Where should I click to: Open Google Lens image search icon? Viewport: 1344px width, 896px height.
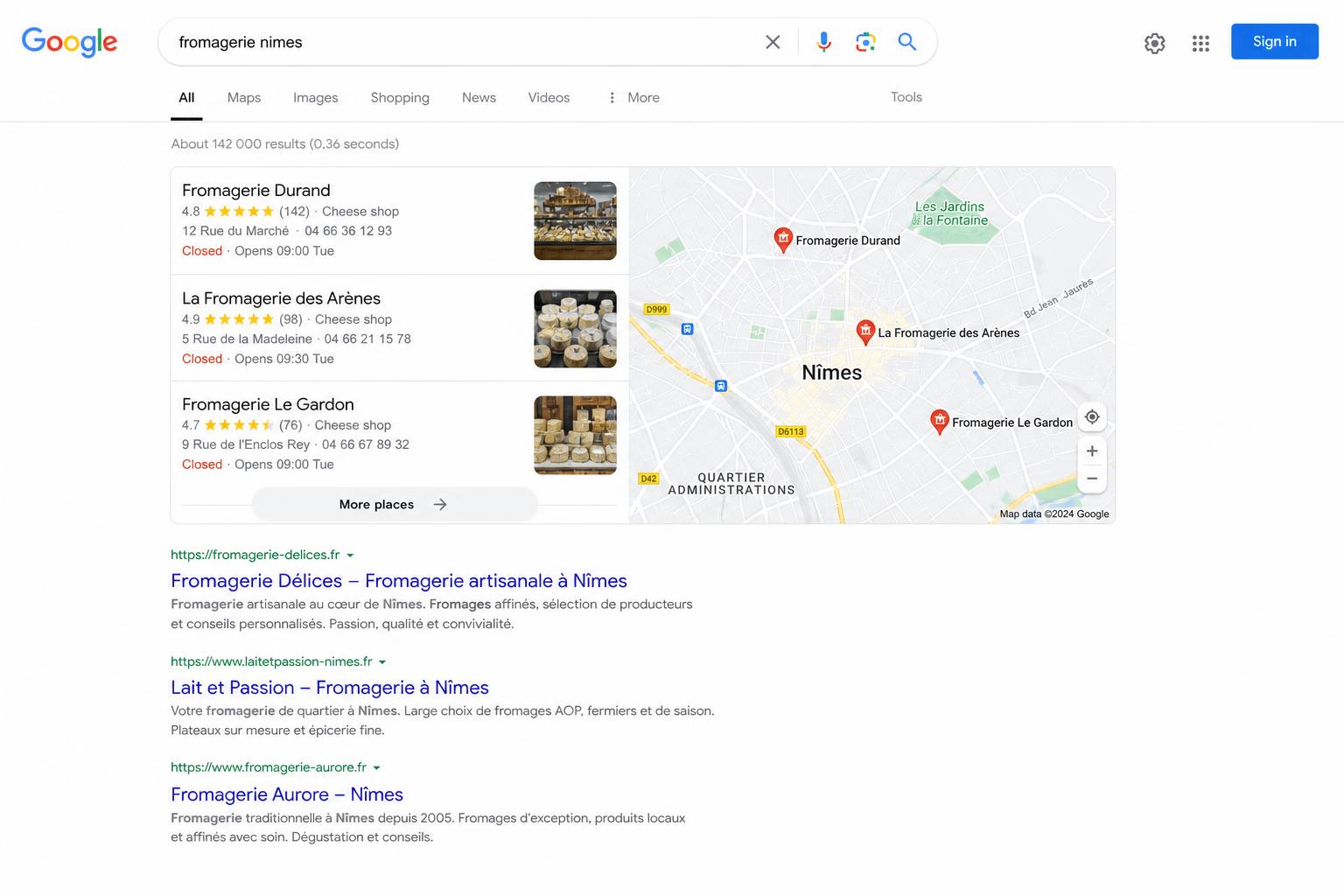(x=865, y=42)
